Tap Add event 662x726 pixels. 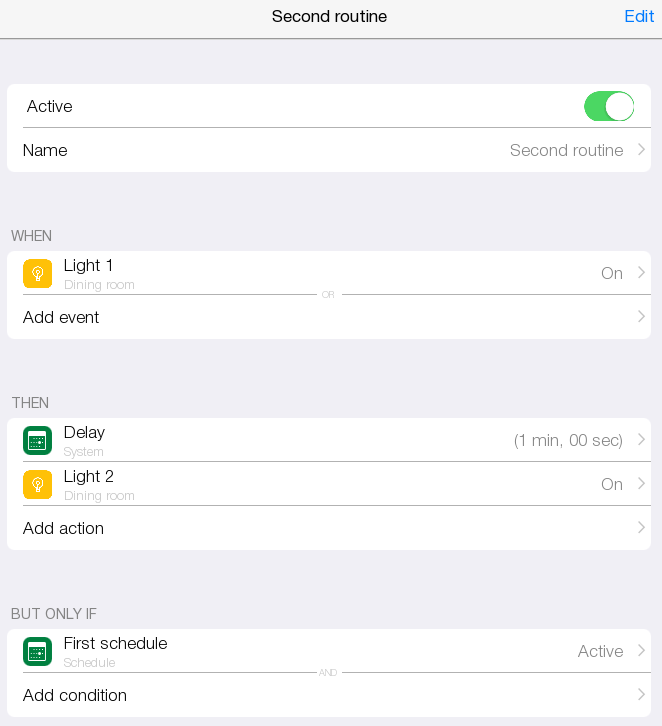[x=61, y=317]
